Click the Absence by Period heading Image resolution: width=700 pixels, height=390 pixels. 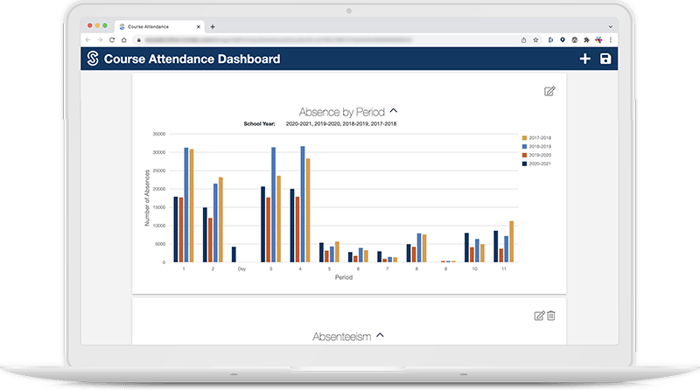point(342,112)
